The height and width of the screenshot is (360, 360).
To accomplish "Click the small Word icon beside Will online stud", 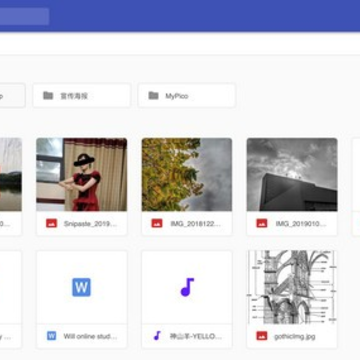I will 52,336.
